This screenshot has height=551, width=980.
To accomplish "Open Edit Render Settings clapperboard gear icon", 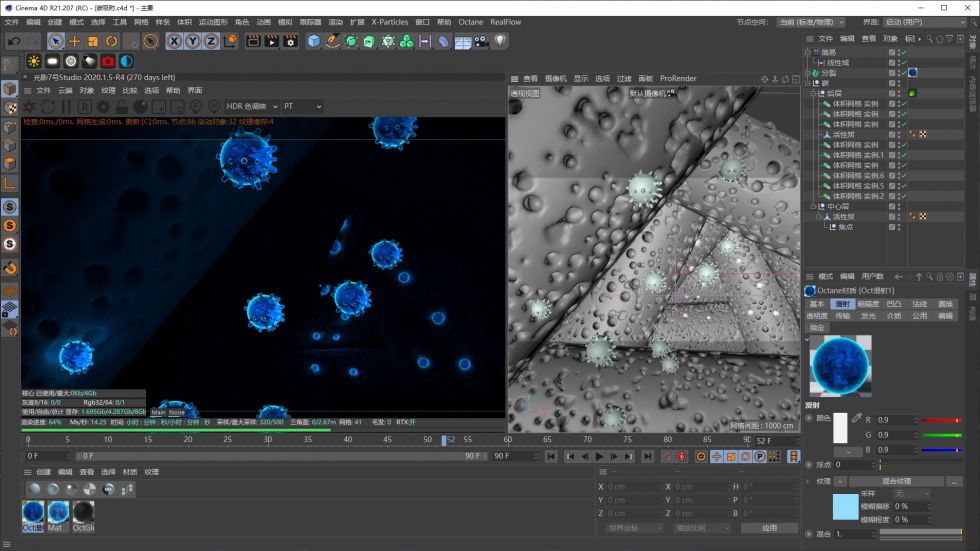I will point(290,41).
